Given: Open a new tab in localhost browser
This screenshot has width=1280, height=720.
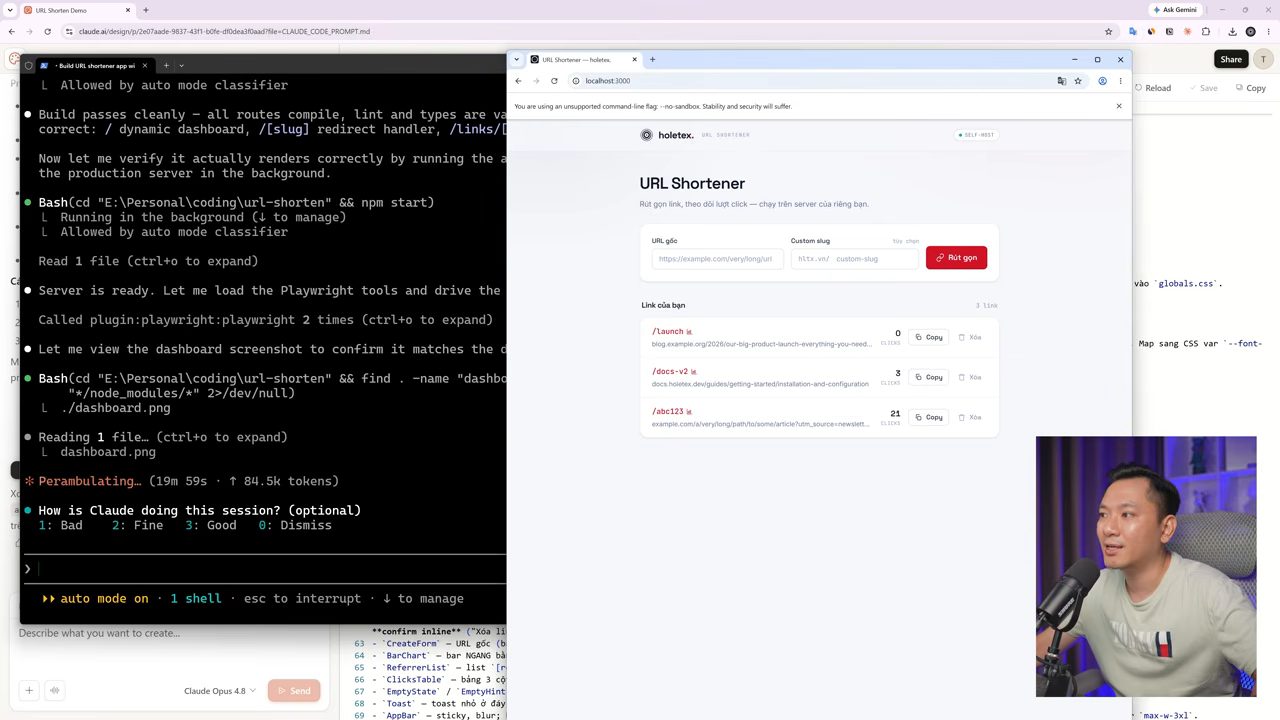Looking at the screenshot, I should point(653,60).
